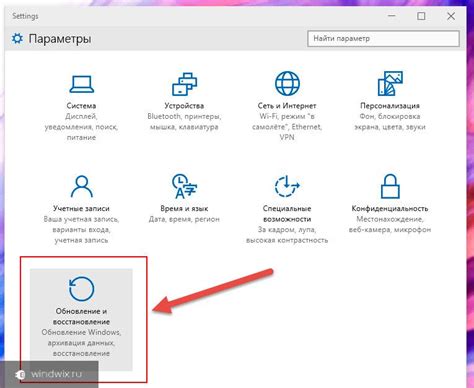Select the Сеть и Интернет title

[x=287, y=106]
